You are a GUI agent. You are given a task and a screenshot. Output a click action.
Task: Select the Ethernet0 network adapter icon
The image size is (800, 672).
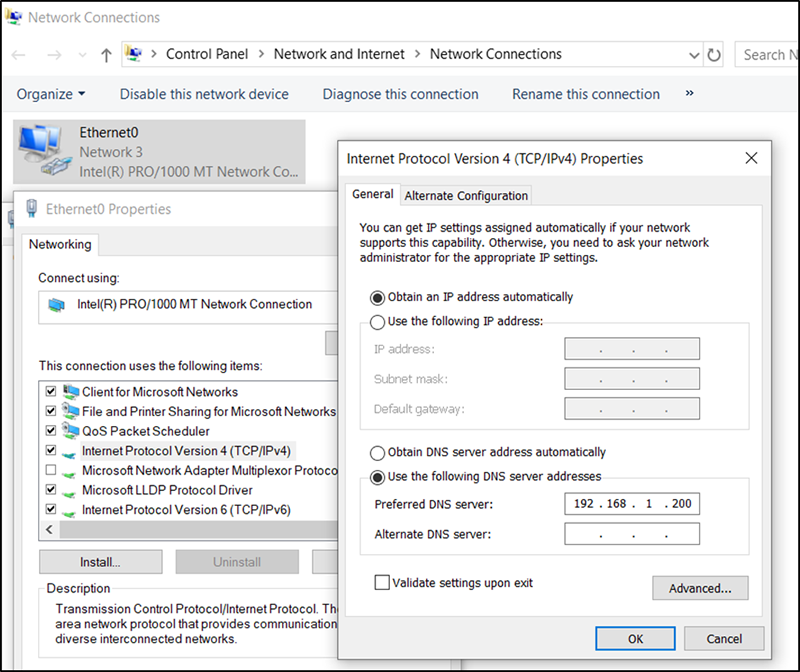43,150
